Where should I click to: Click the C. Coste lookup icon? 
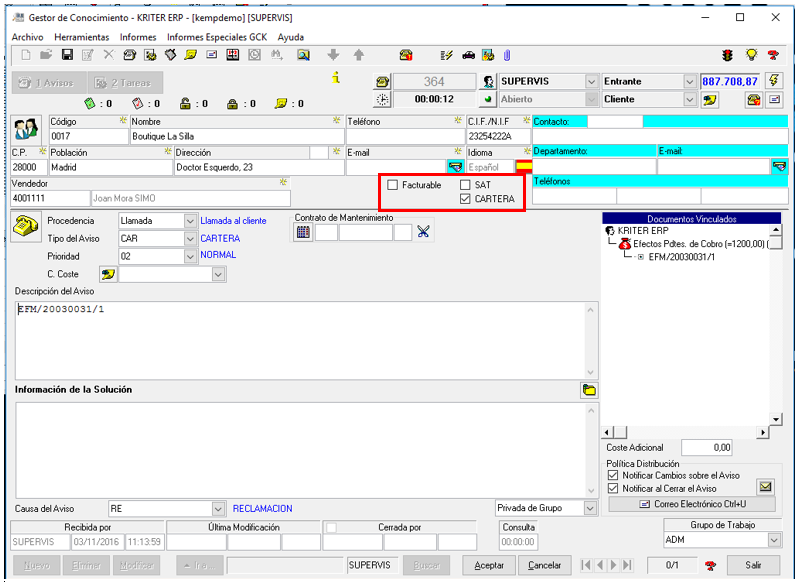pyautogui.click(x=108, y=274)
